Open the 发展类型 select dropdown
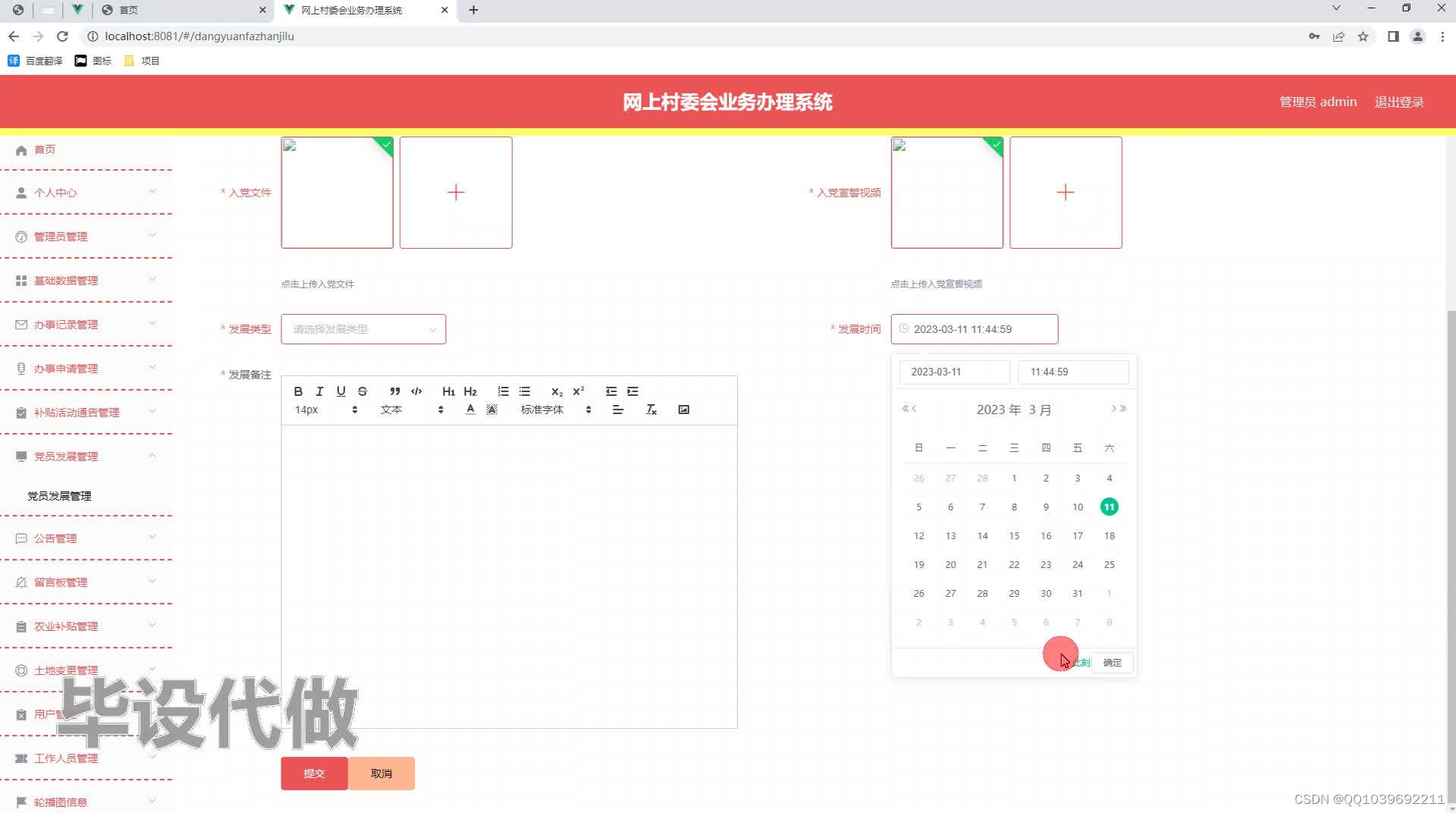Viewport: 1456px width, 813px height. (363, 329)
